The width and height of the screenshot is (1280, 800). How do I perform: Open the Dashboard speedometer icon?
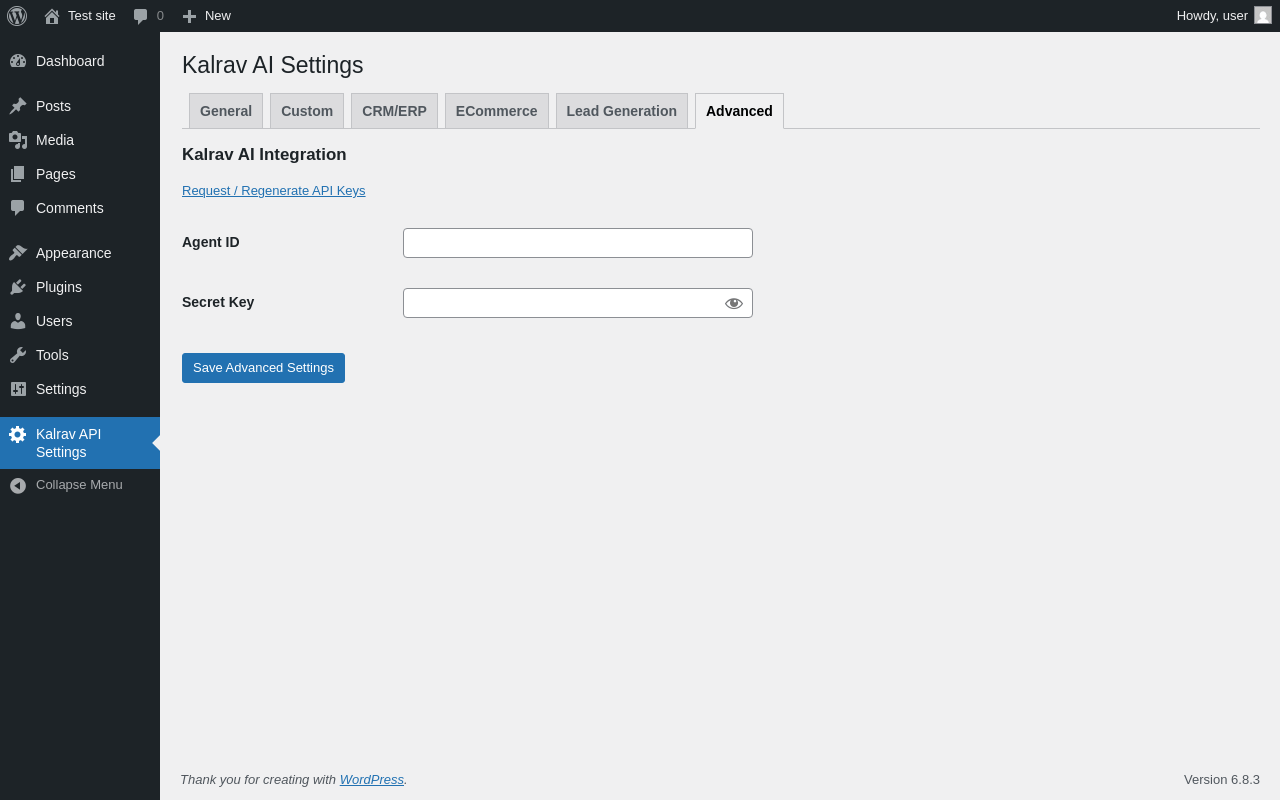(x=18, y=61)
